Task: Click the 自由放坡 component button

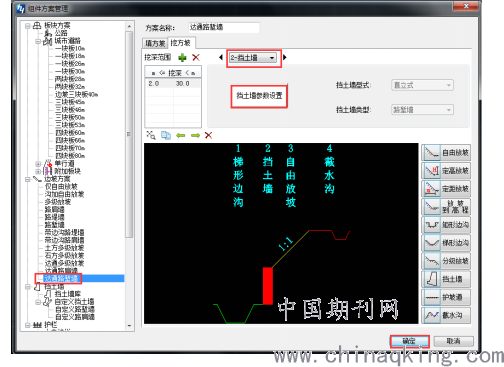Action: tap(446, 153)
